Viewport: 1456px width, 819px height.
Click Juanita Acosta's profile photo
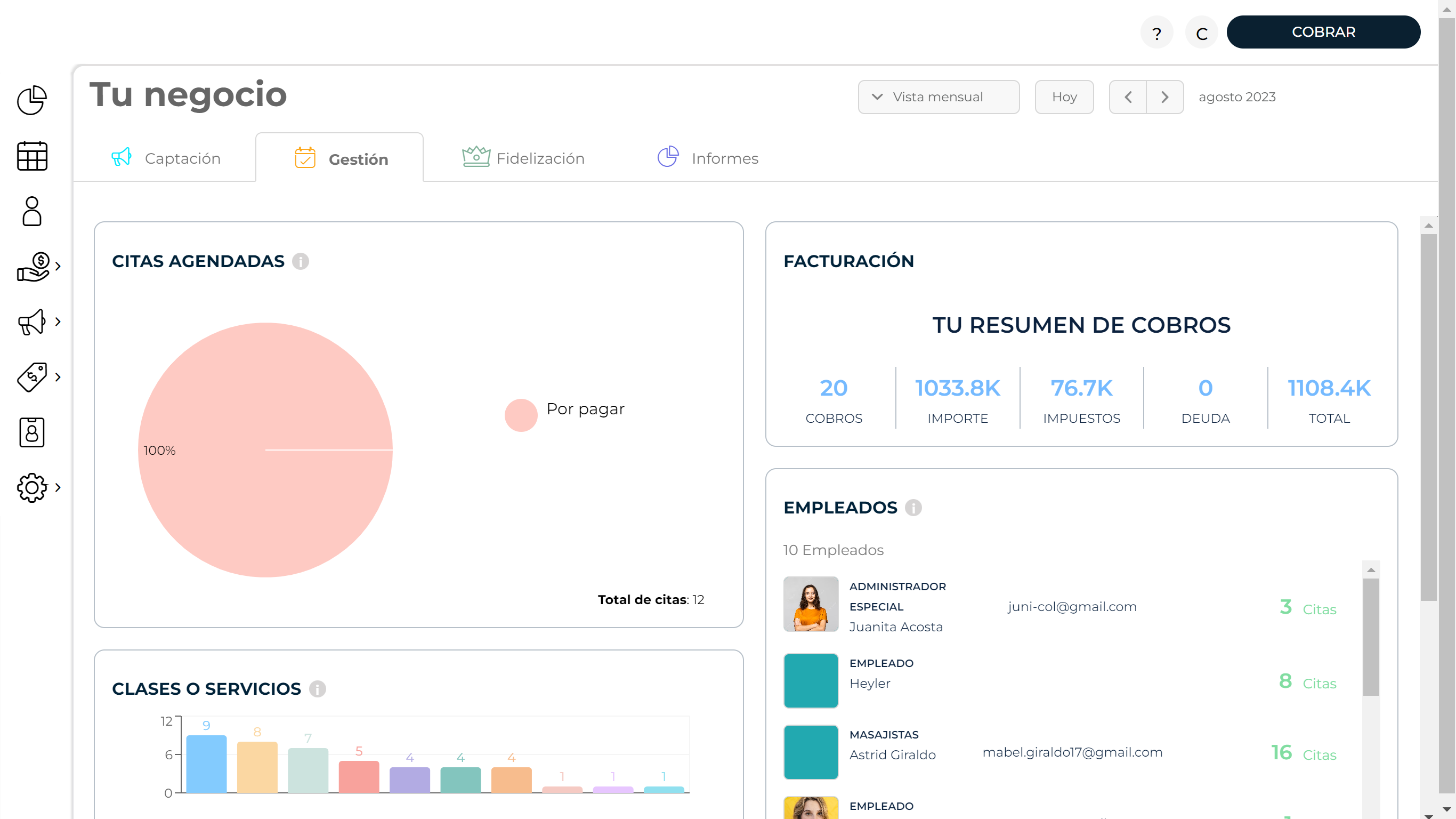tap(811, 604)
